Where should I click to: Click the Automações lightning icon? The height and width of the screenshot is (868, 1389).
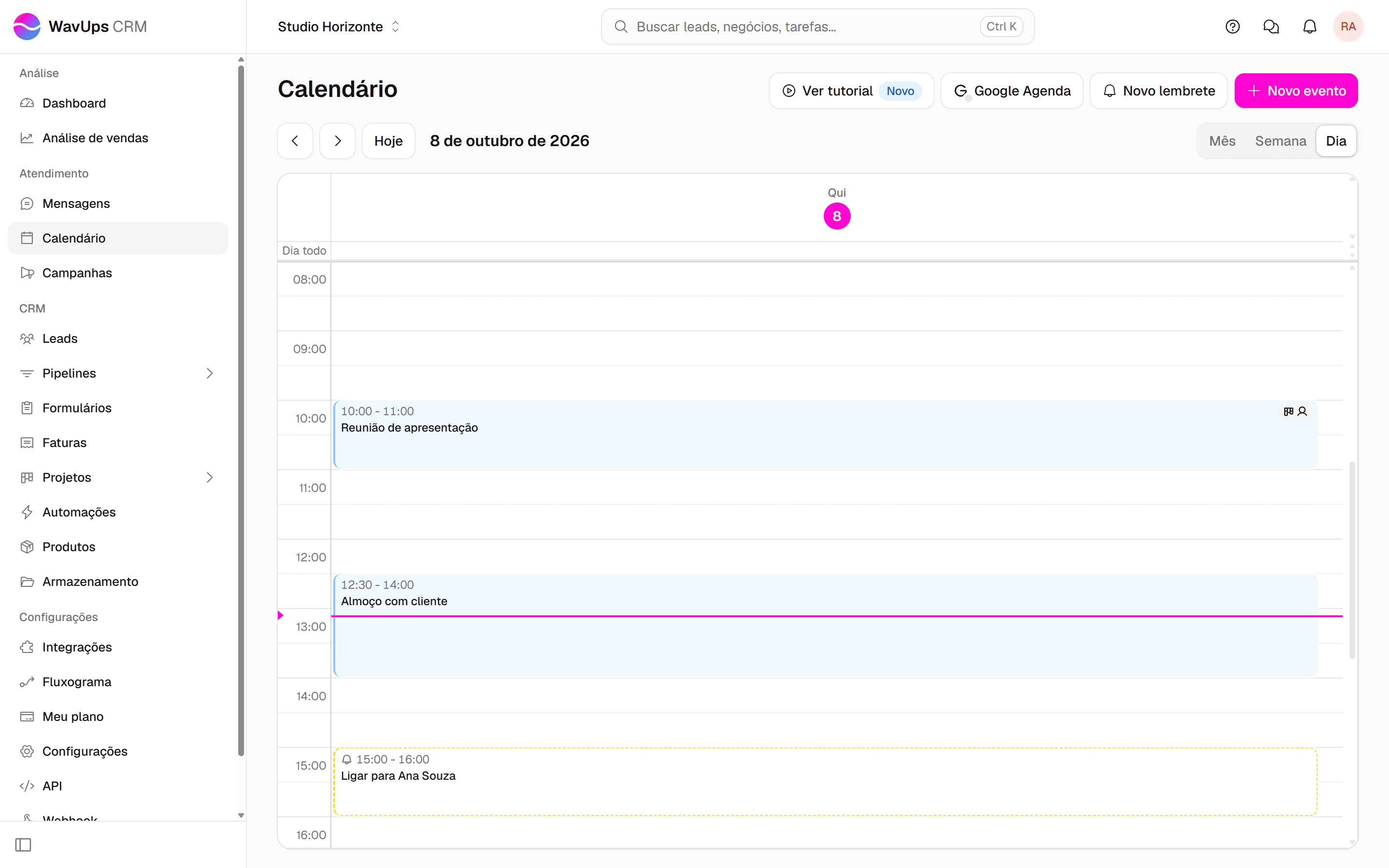point(27,512)
